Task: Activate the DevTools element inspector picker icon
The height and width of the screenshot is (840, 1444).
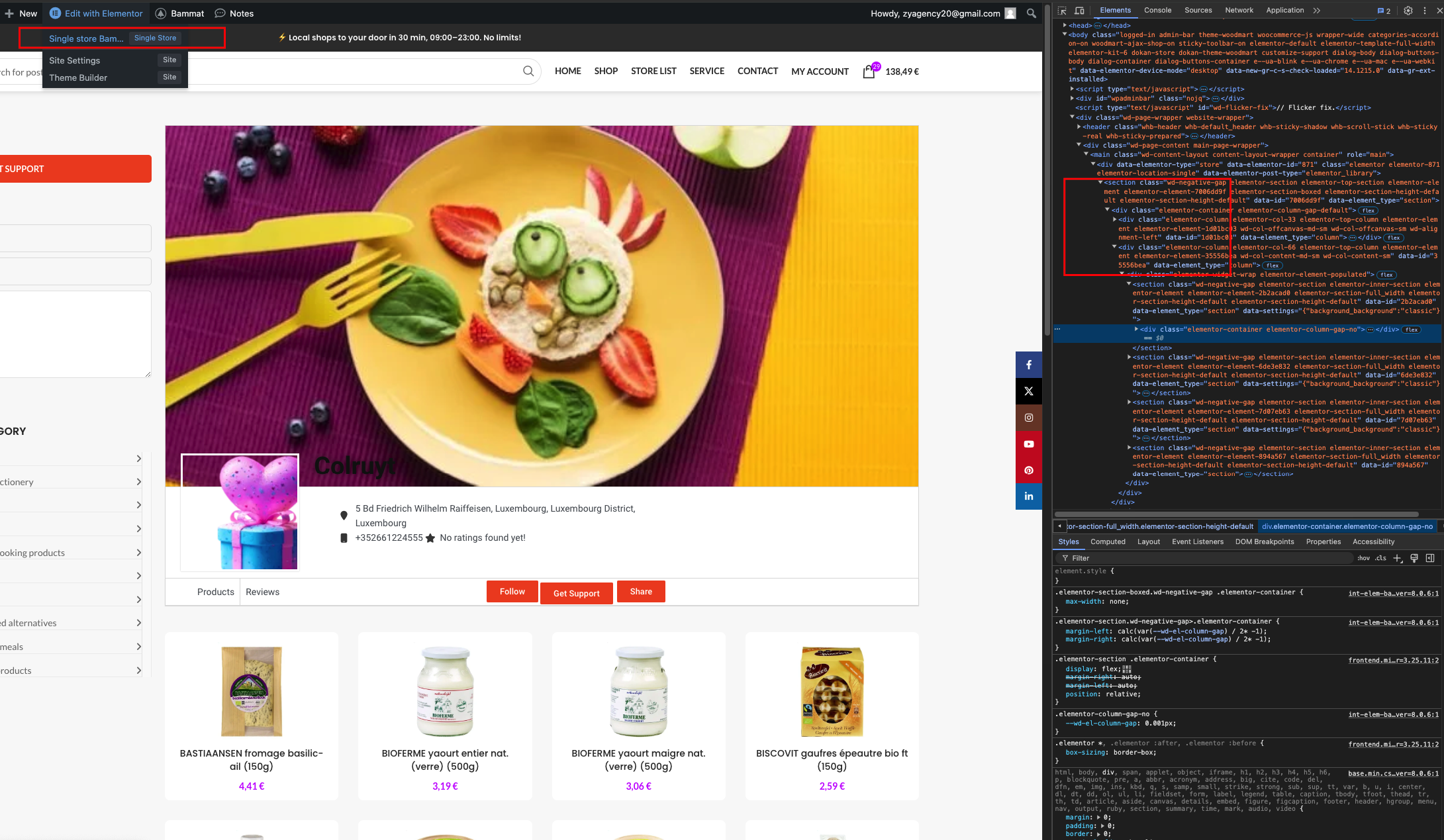Action: tap(1062, 11)
